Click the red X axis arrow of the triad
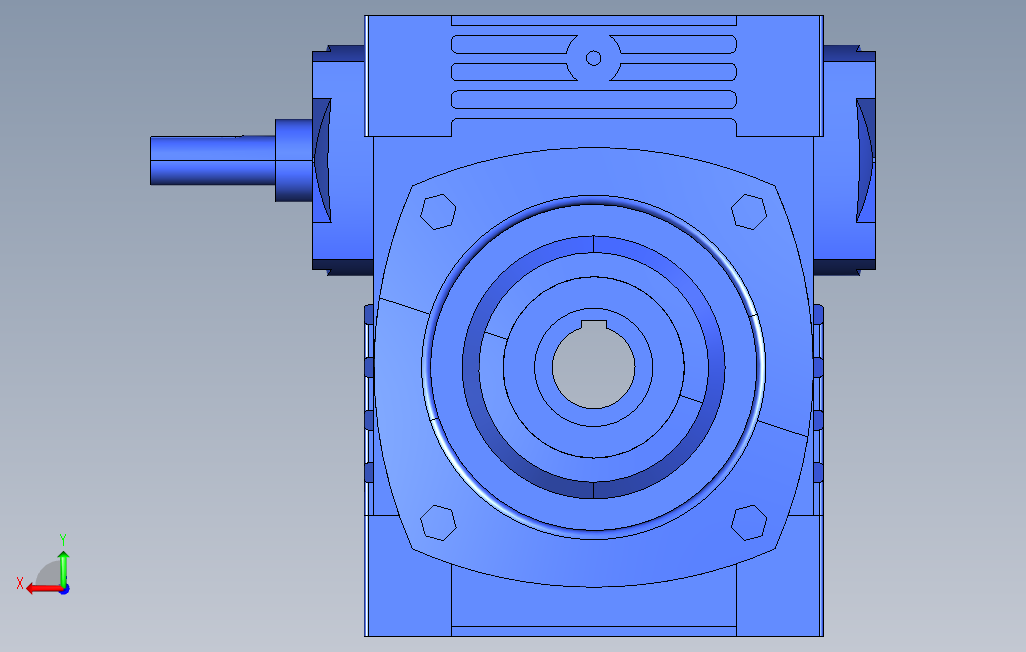1026x652 pixels. [43, 589]
